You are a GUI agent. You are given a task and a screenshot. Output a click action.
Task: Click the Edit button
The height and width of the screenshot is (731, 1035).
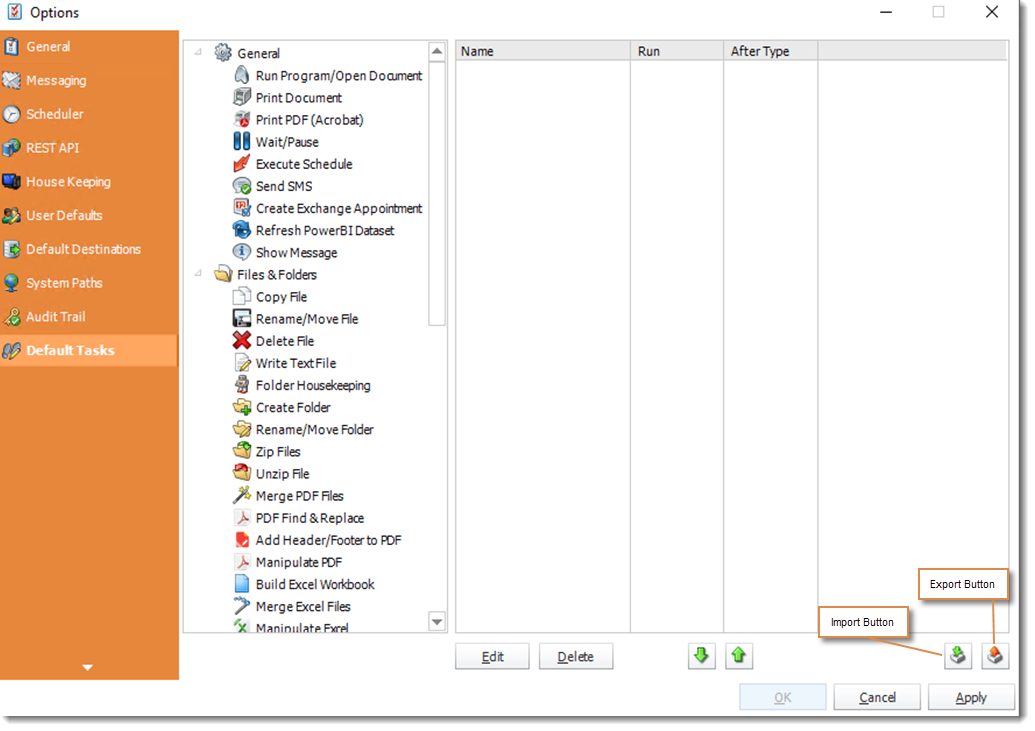(492, 657)
